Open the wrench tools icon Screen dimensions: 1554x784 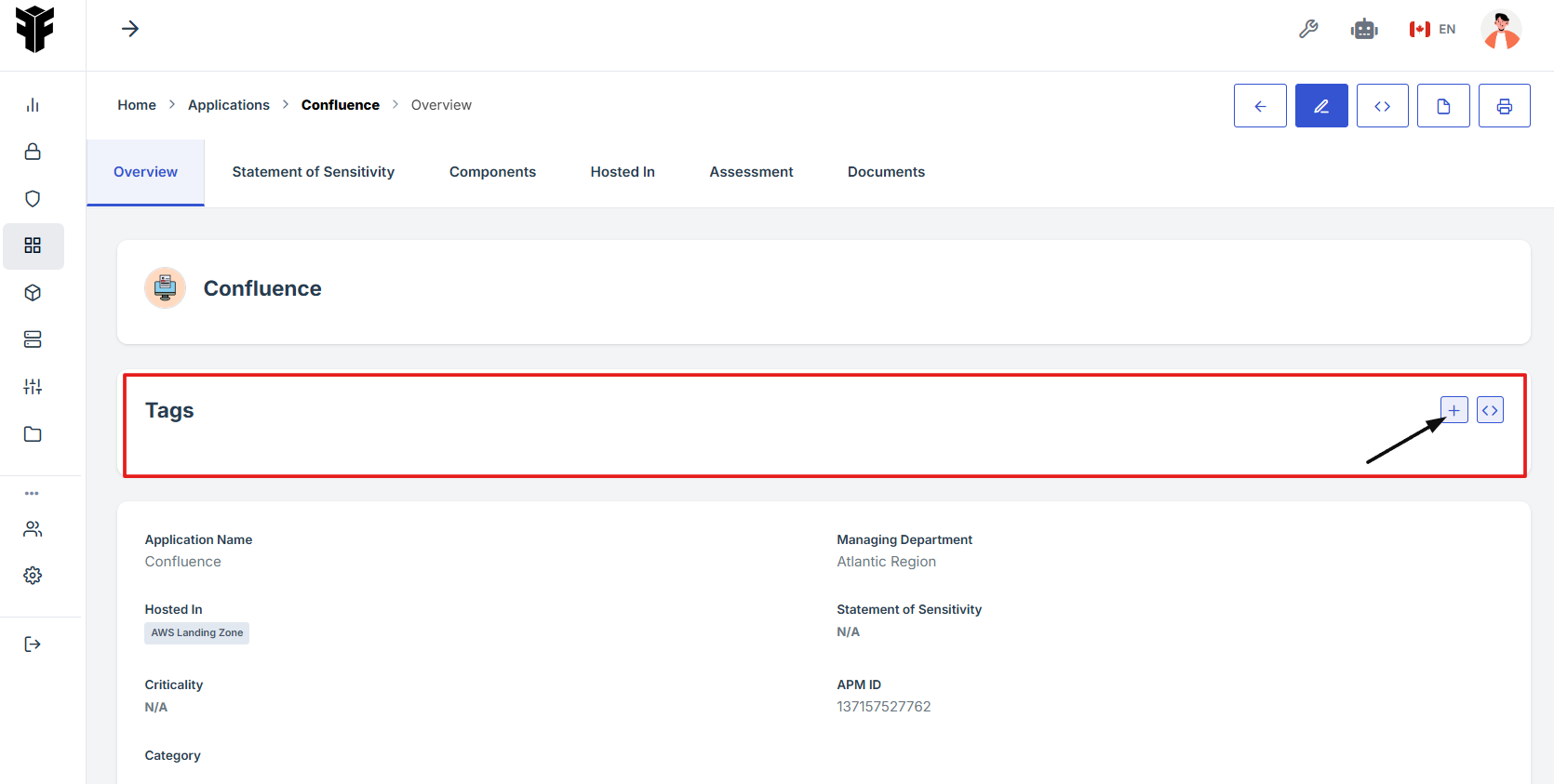[x=1308, y=29]
